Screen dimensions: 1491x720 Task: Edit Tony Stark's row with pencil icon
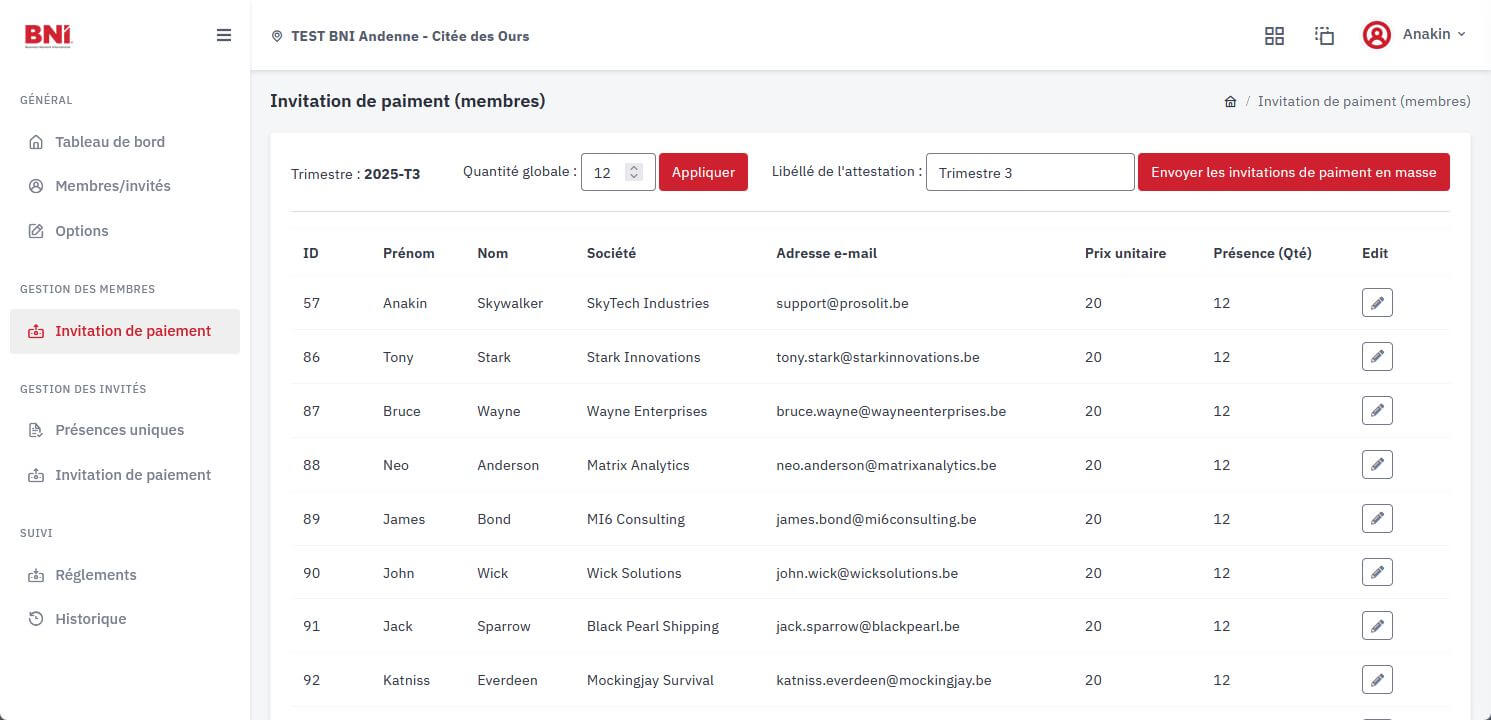coord(1377,357)
